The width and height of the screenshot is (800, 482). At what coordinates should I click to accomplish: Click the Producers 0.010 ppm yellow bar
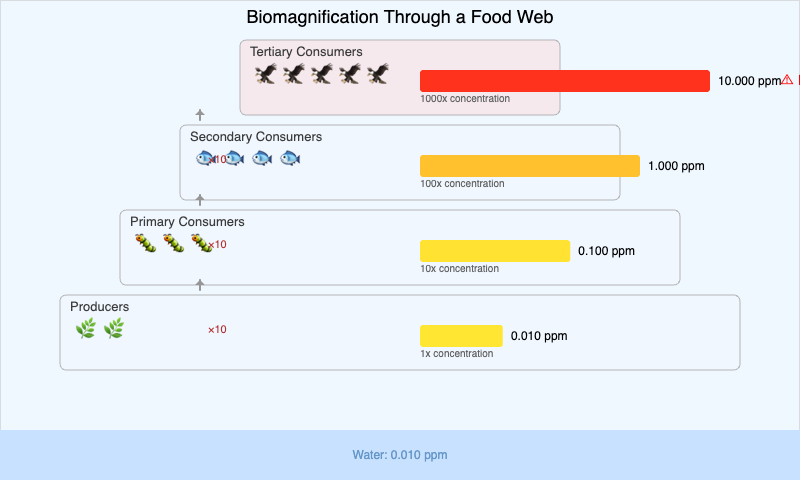pyautogui.click(x=461, y=336)
